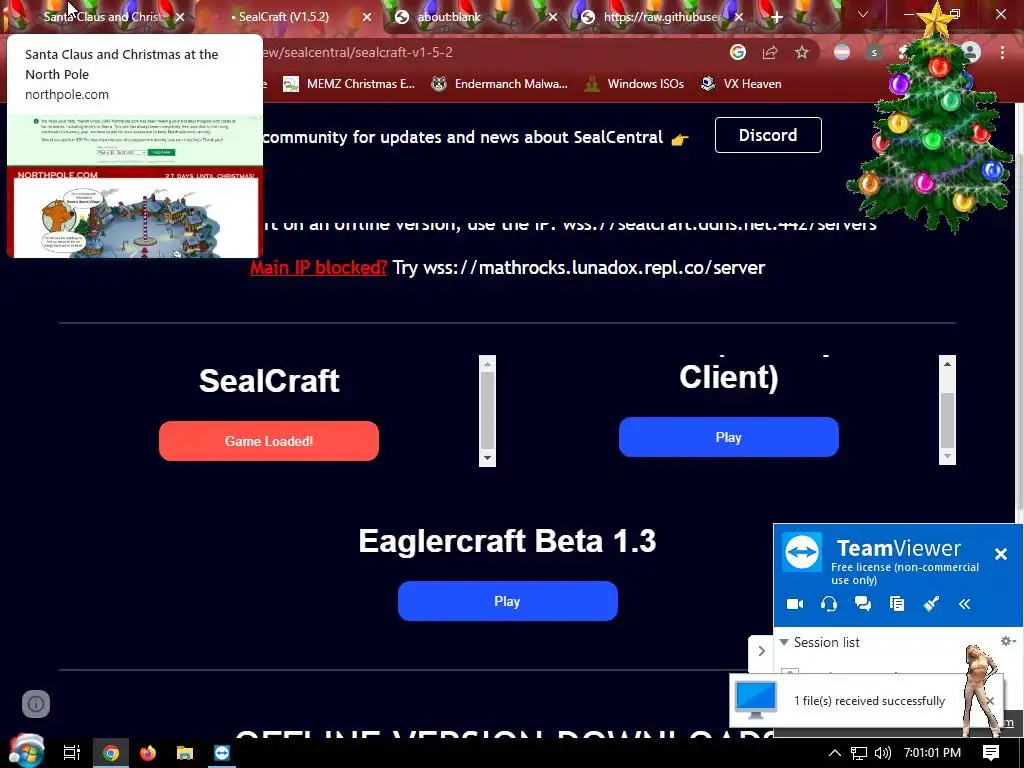The width and height of the screenshot is (1024, 768).
Task: Open the TeamViewer chat bubbles icon
Action: point(863,604)
